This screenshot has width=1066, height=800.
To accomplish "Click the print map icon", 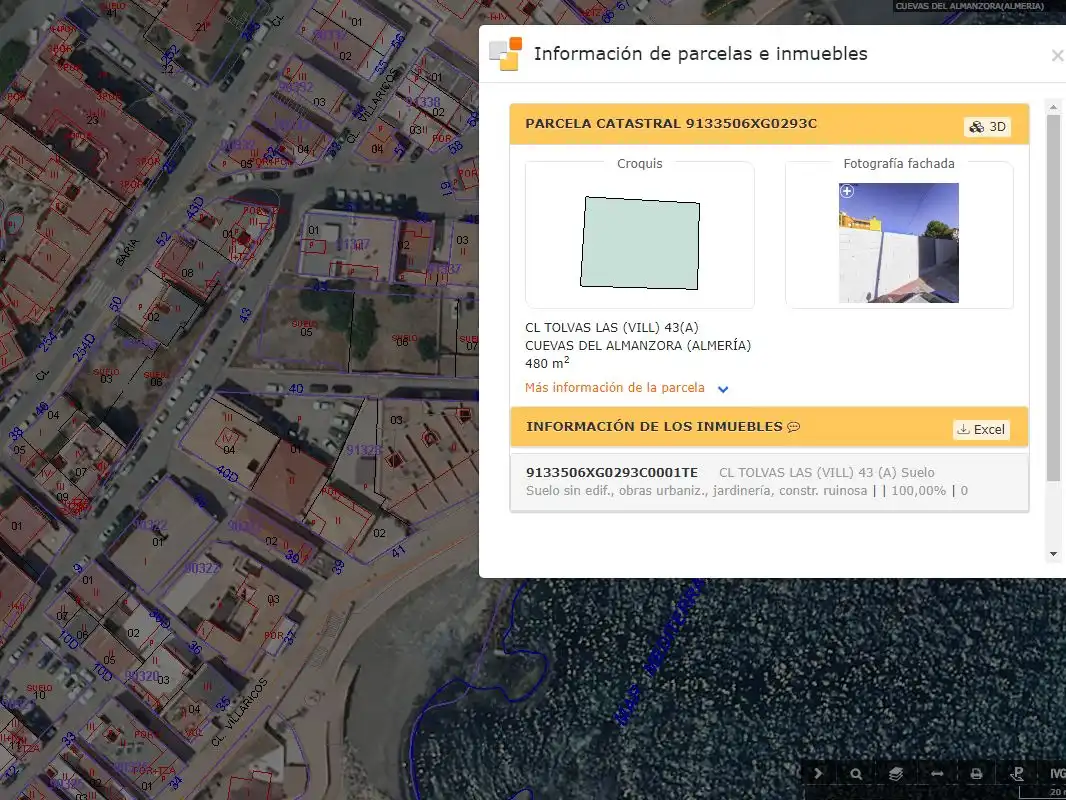I will [976, 773].
